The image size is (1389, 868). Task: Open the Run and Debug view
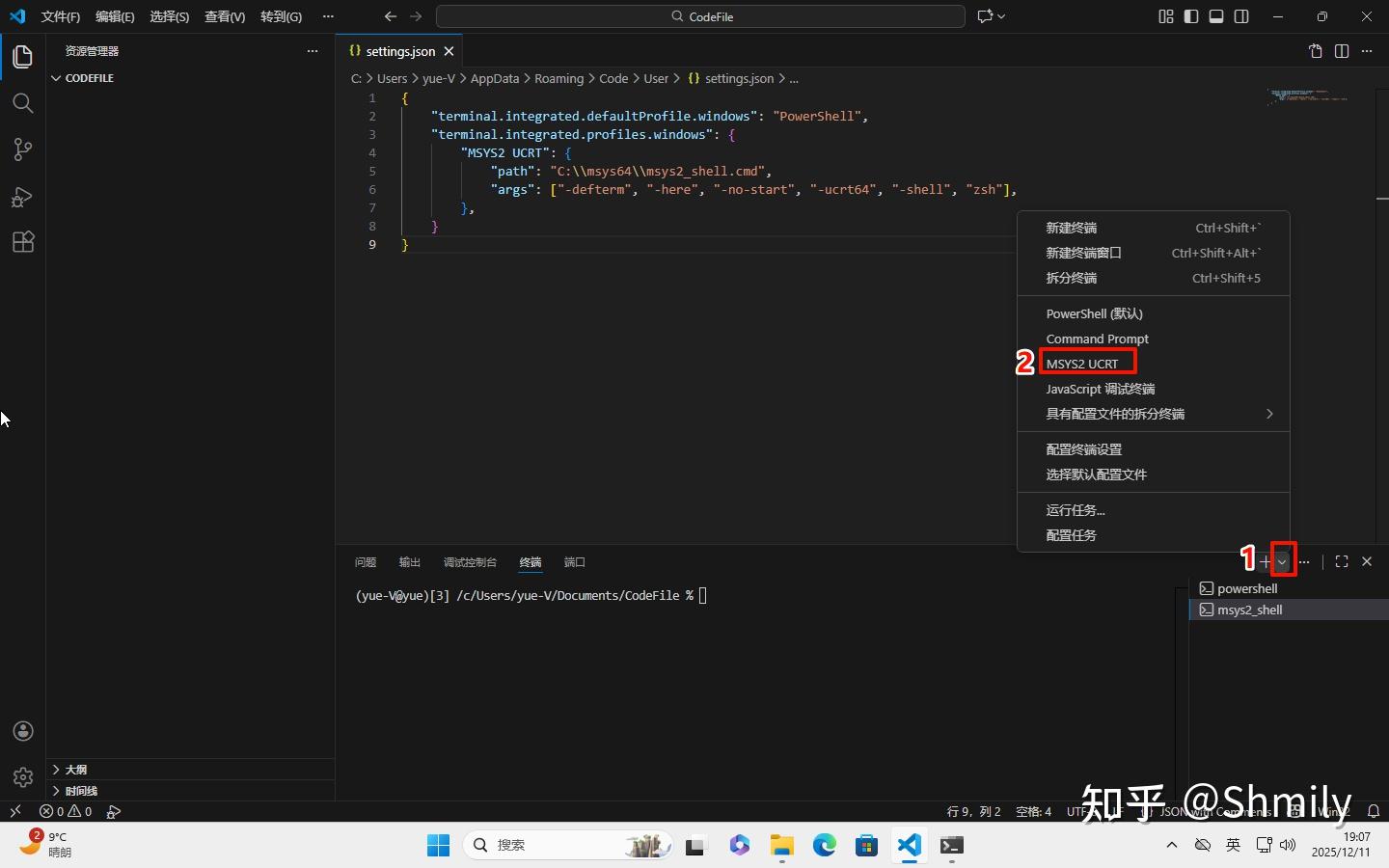pyautogui.click(x=23, y=197)
